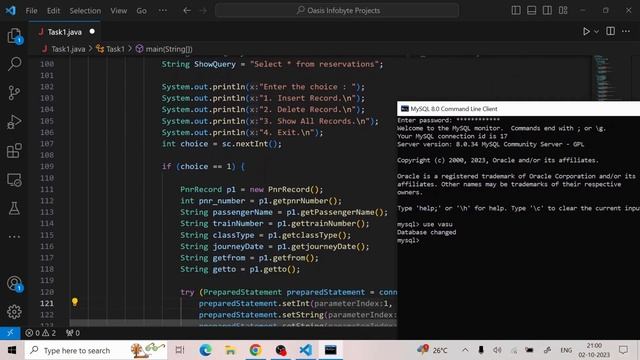Viewport: 640px width, 360px height.
Task: Click the lightbulb code action on line 121
Action: (x=75, y=302)
